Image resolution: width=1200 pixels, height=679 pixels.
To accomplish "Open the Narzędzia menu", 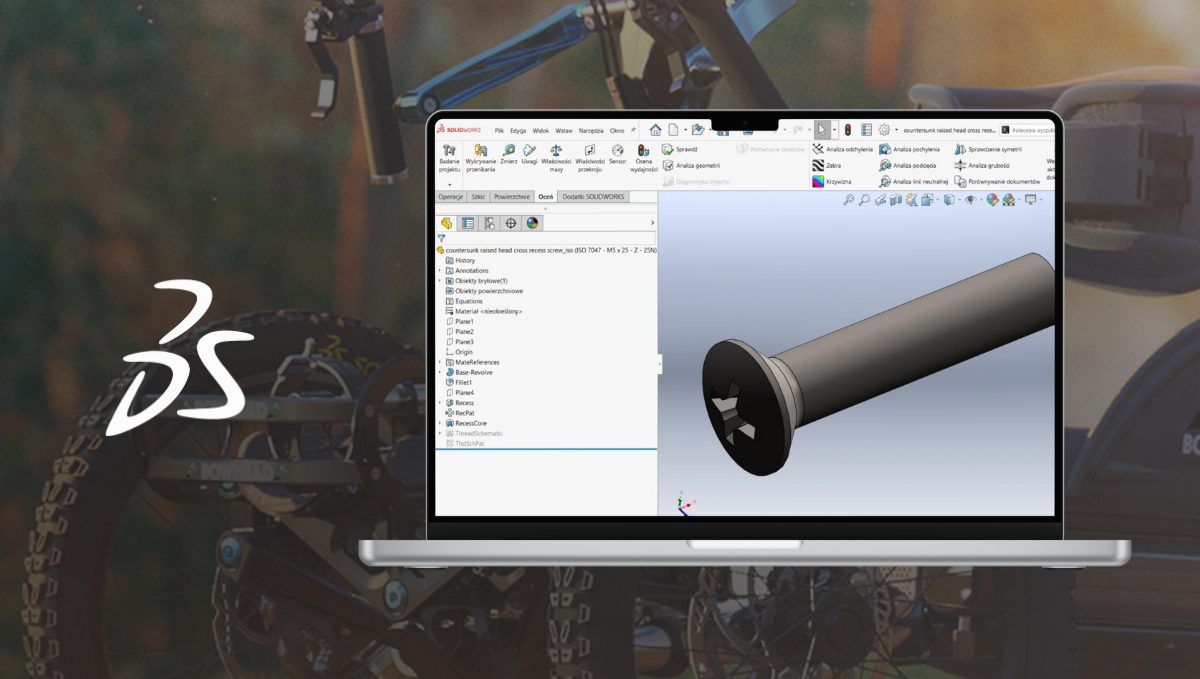I will point(591,130).
